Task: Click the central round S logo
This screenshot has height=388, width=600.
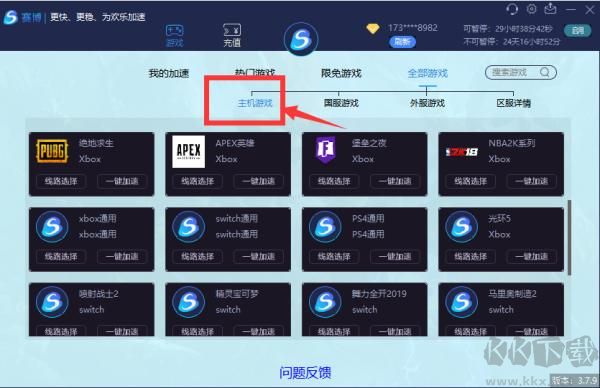Action: coord(301,40)
